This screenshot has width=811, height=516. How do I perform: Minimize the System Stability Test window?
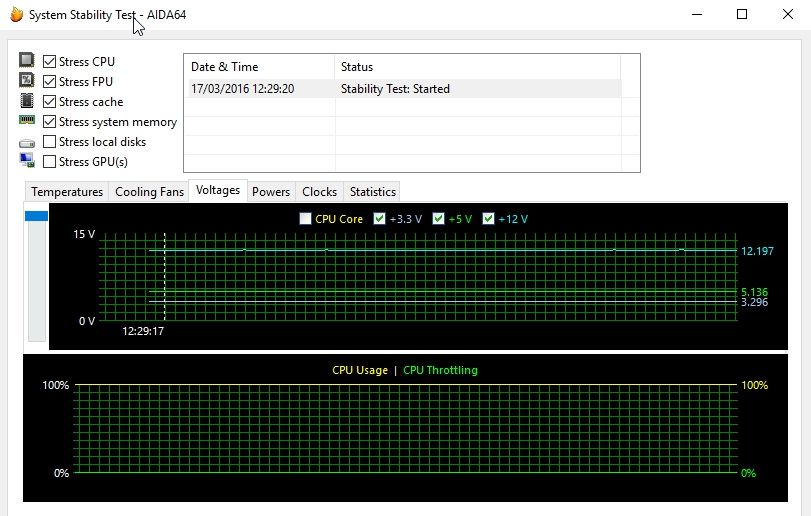click(697, 14)
